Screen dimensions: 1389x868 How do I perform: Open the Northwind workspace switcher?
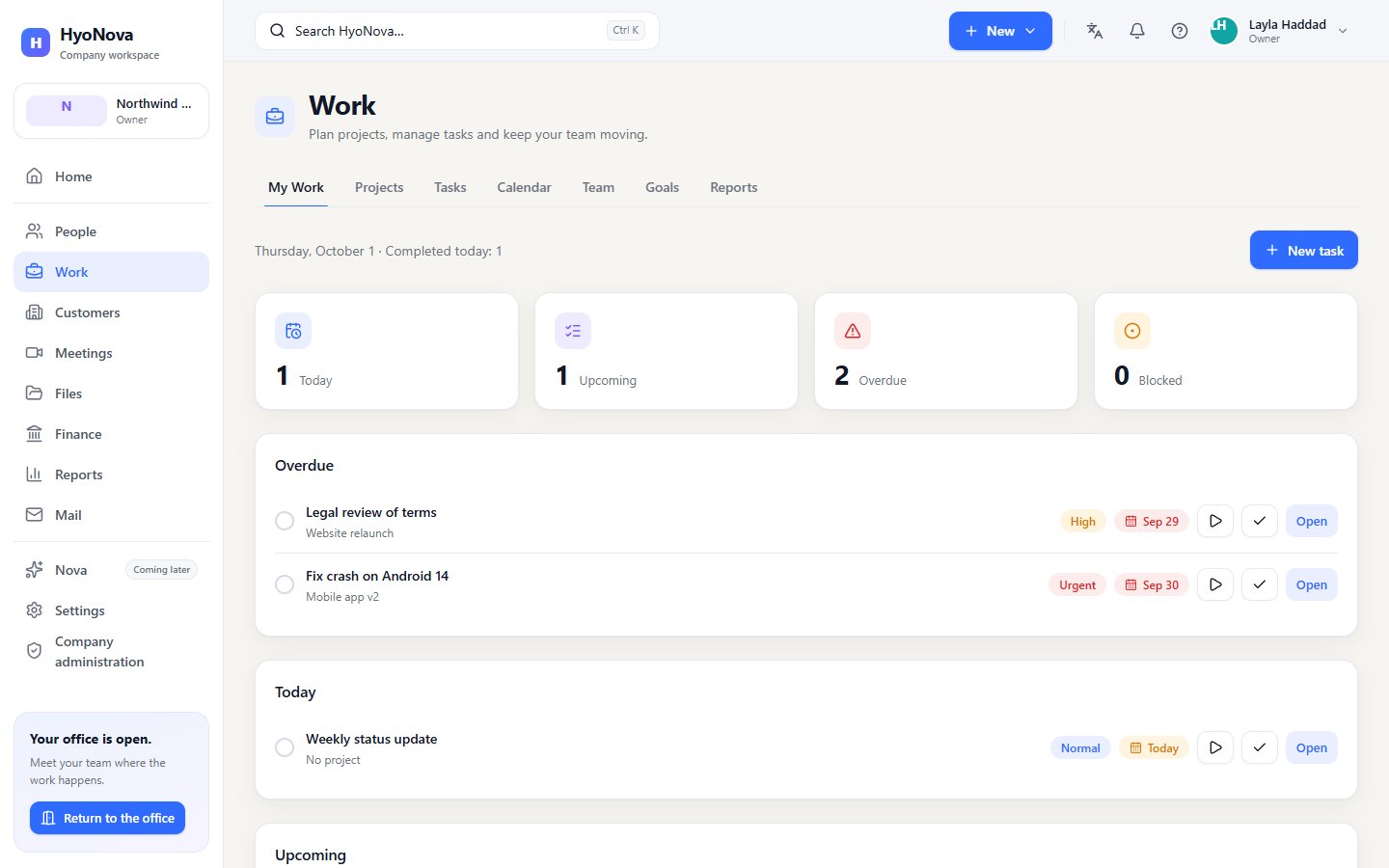(x=111, y=111)
